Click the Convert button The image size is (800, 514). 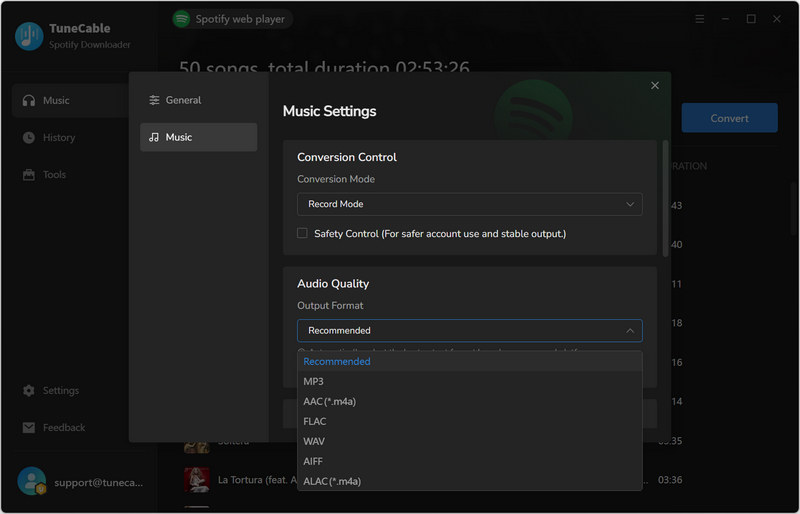click(x=730, y=118)
